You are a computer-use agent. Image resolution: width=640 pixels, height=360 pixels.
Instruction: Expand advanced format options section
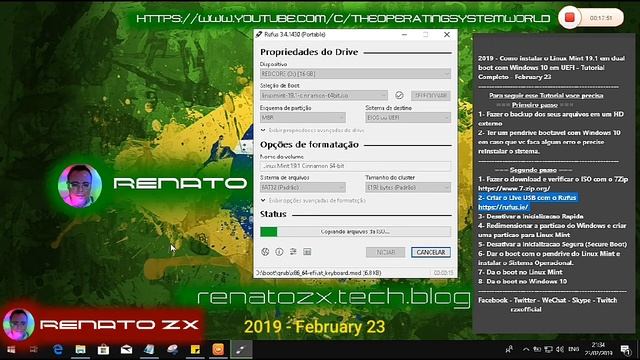tap(313, 200)
